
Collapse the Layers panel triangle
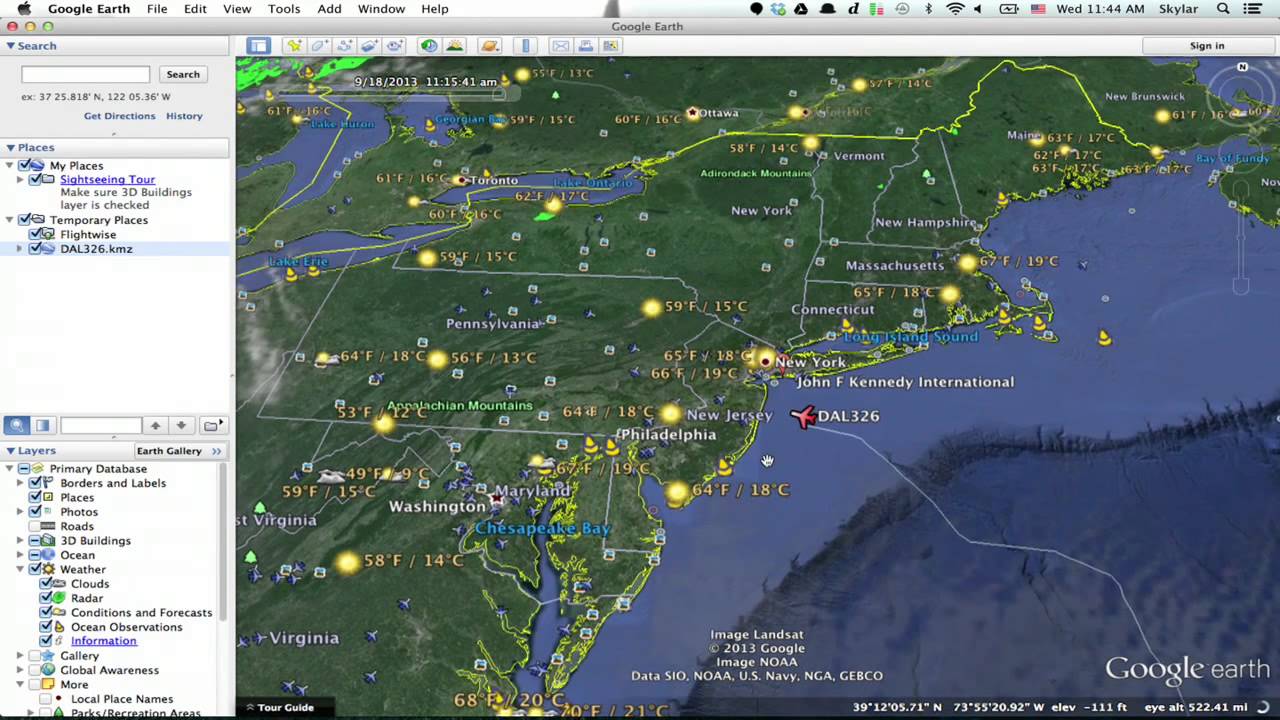[x=10, y=451]
